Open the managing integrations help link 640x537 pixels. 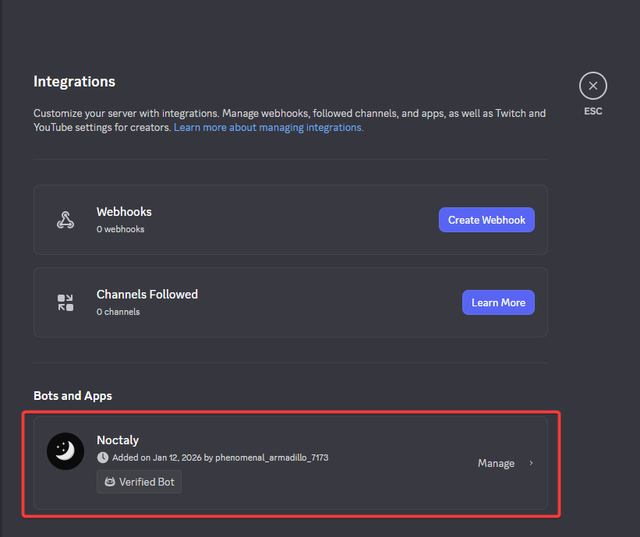[268, 127]
